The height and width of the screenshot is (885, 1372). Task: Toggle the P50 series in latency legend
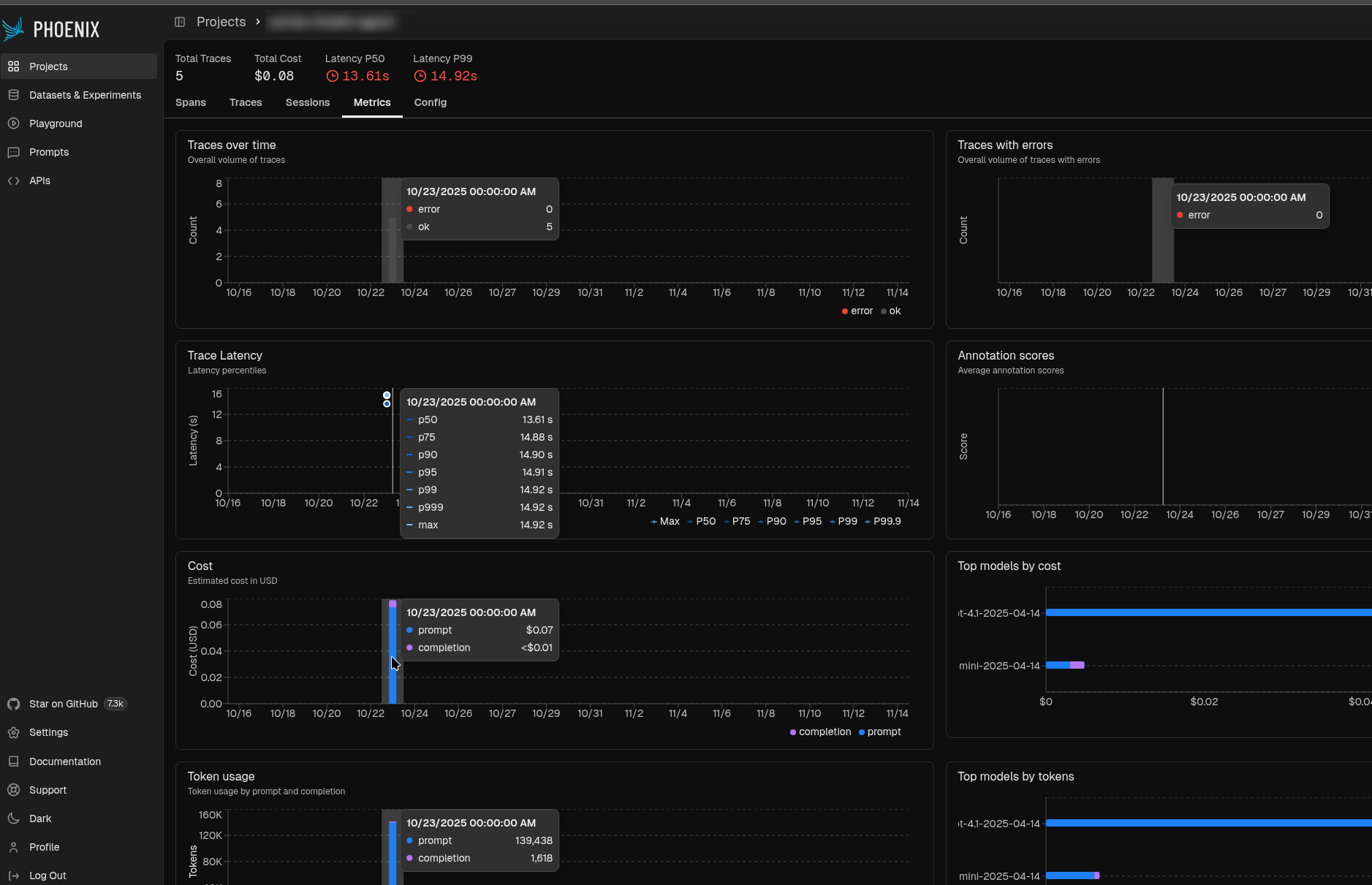point(701,522)
